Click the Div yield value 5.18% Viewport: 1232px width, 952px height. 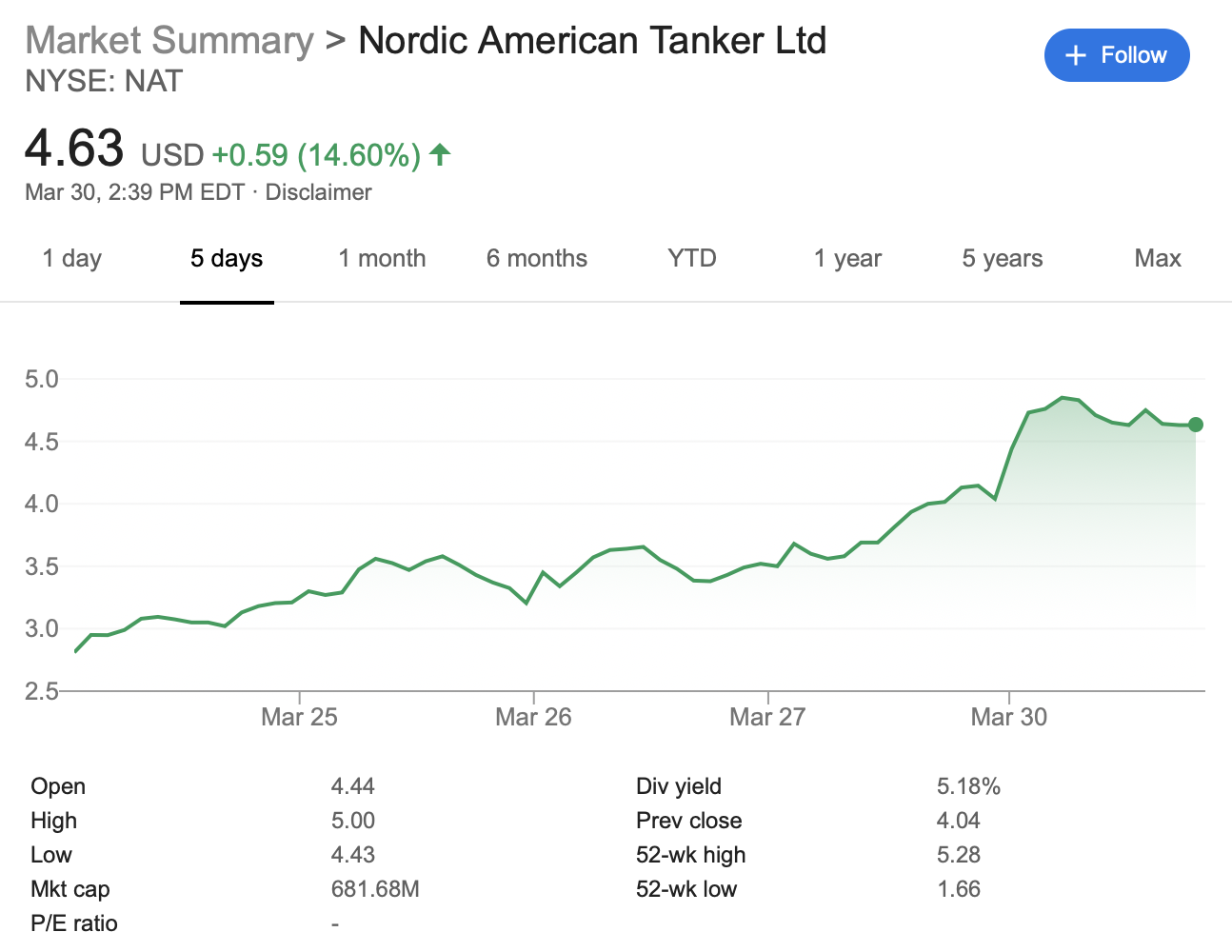pos(968,786)
